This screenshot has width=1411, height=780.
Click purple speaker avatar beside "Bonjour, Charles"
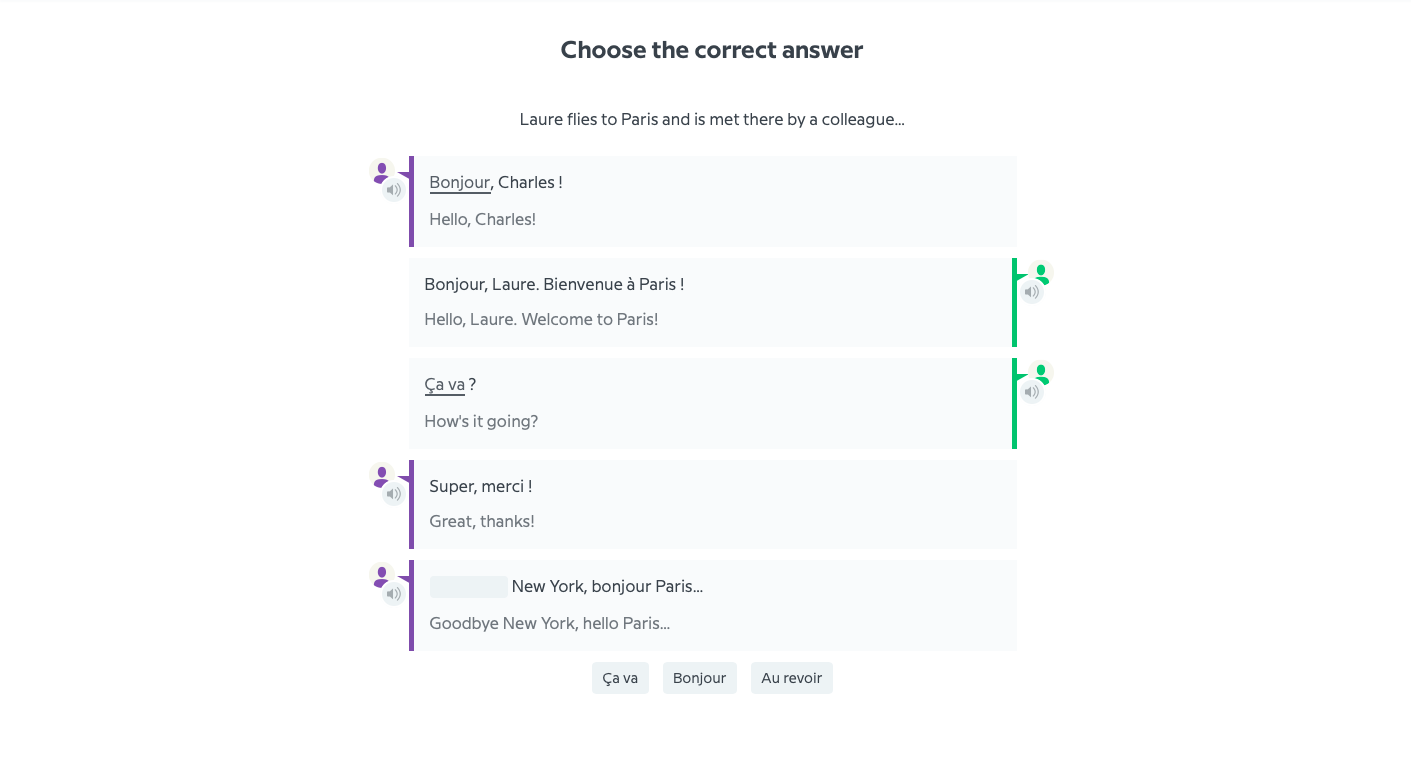tap(381, 171)
